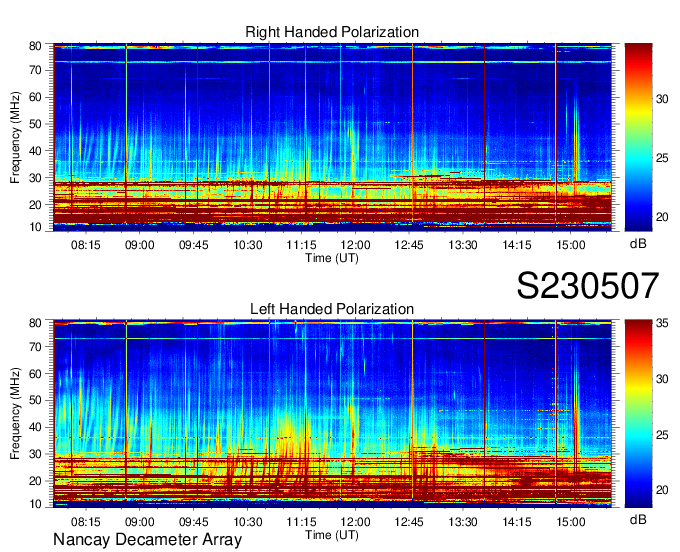Select the S230507 date label

pos(588,286)
